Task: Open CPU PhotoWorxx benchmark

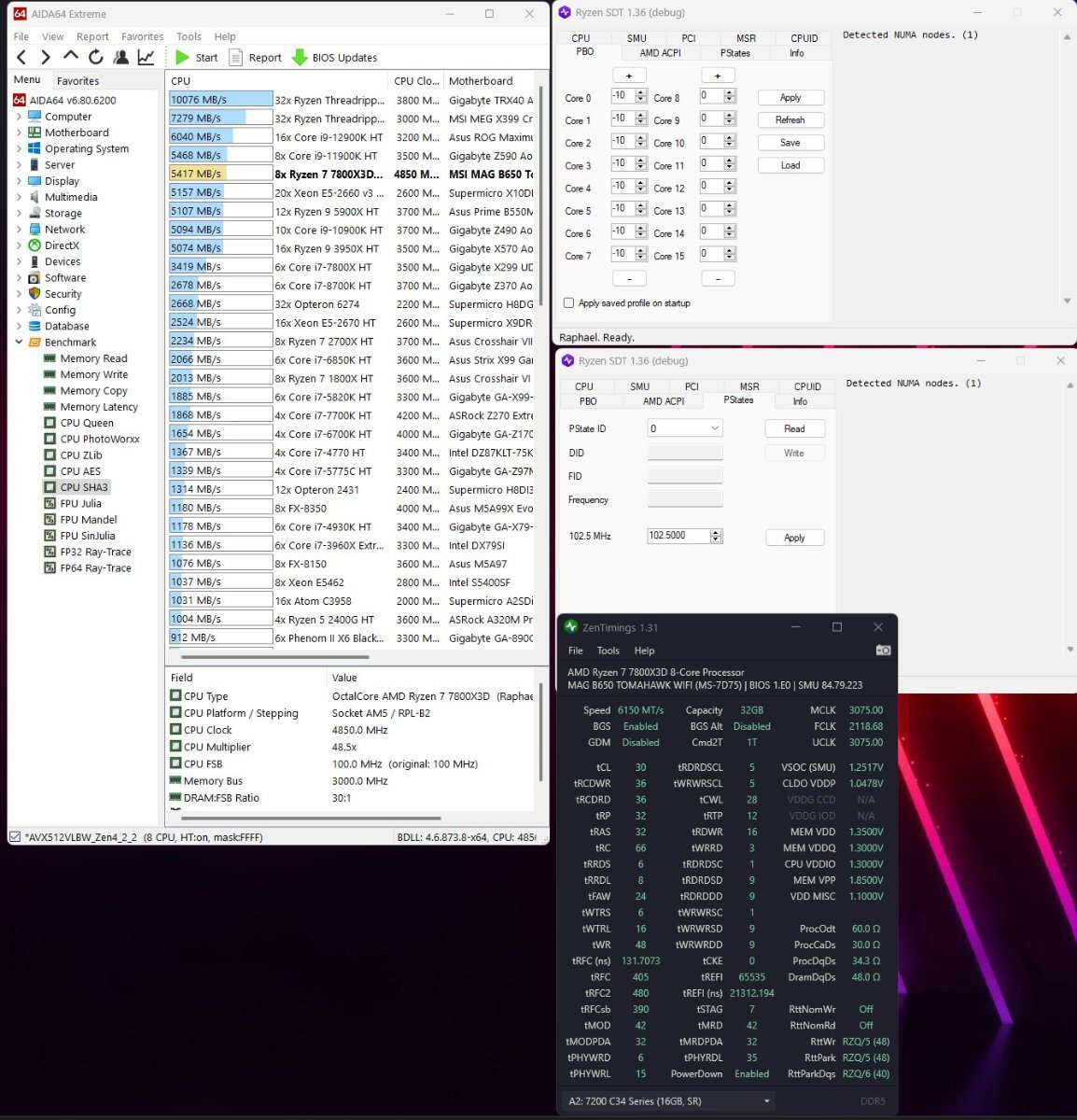Action: tap(100, 439)
